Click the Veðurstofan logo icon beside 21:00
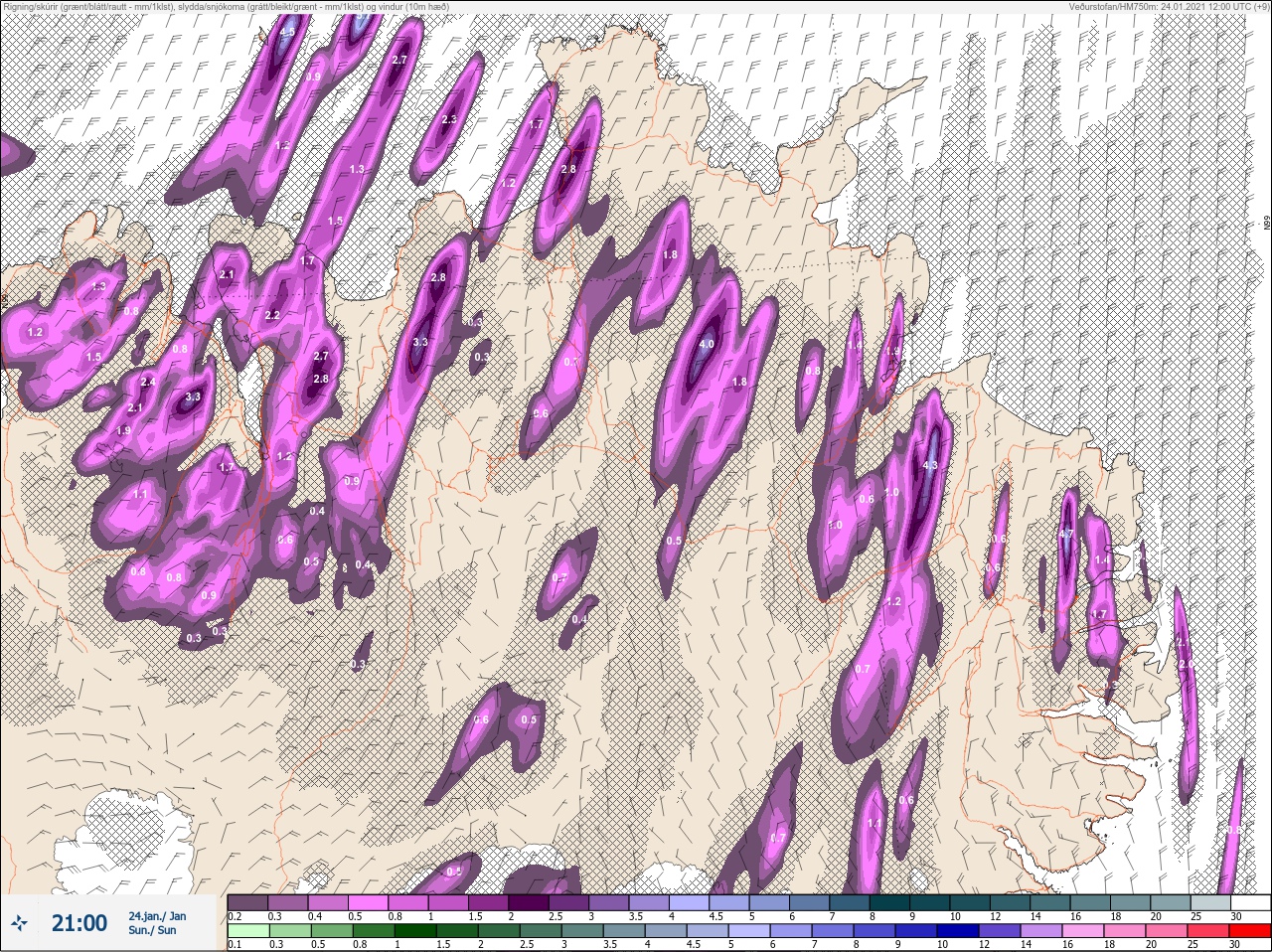 (21, 923)
